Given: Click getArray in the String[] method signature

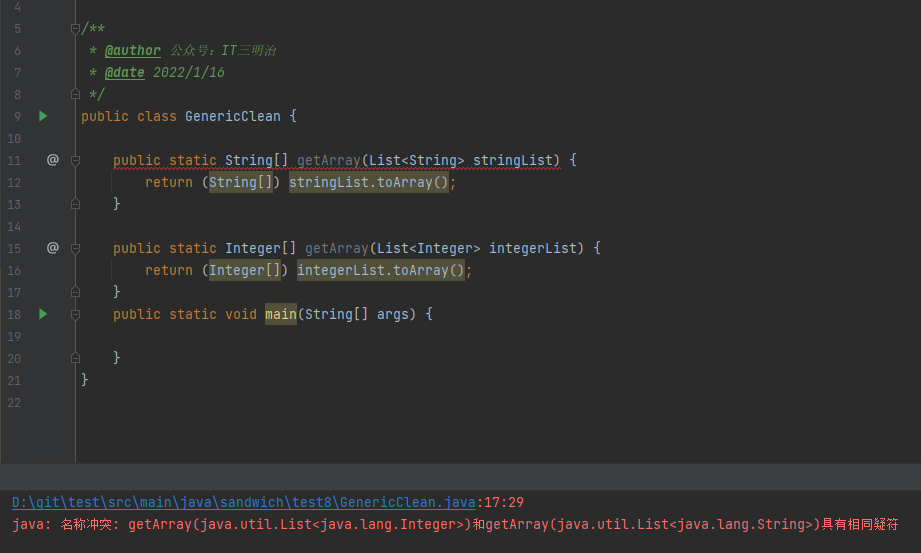Looking at the screenshot, I should point(328,160).
